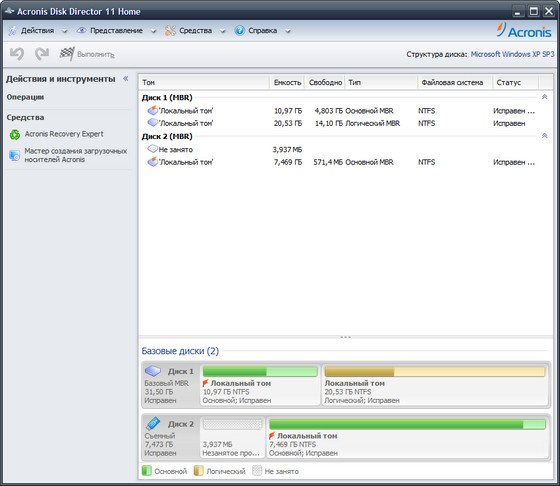
Task: Click the 20,53 ГБ NTFS label
Action: (x=348, y=392)
